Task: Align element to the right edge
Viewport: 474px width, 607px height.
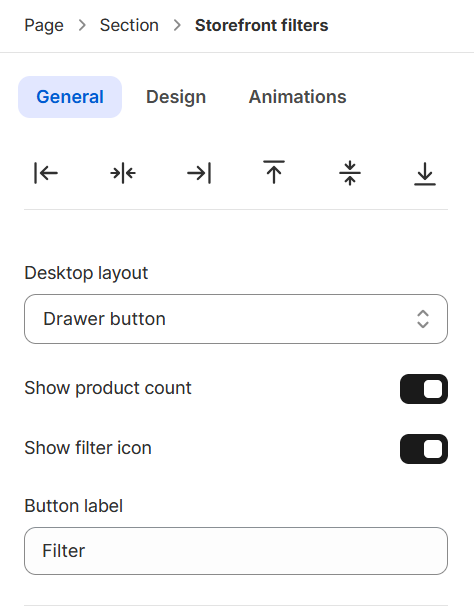Action: click(199, 173)
